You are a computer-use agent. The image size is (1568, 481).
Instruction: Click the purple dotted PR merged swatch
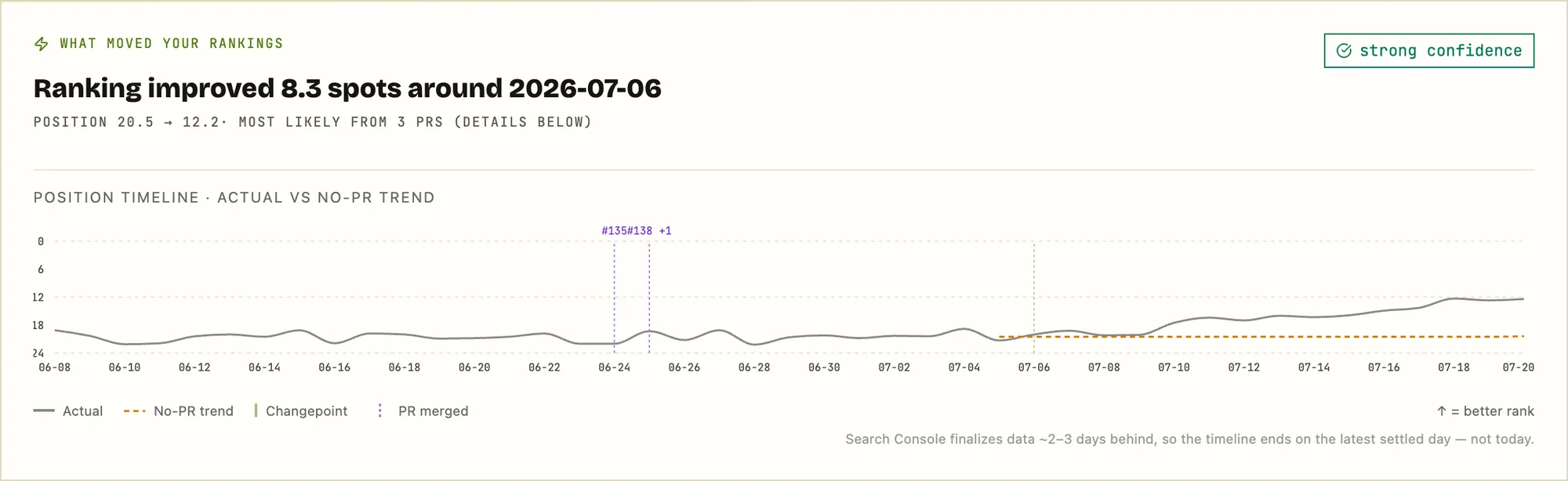(x=380, y=411)
